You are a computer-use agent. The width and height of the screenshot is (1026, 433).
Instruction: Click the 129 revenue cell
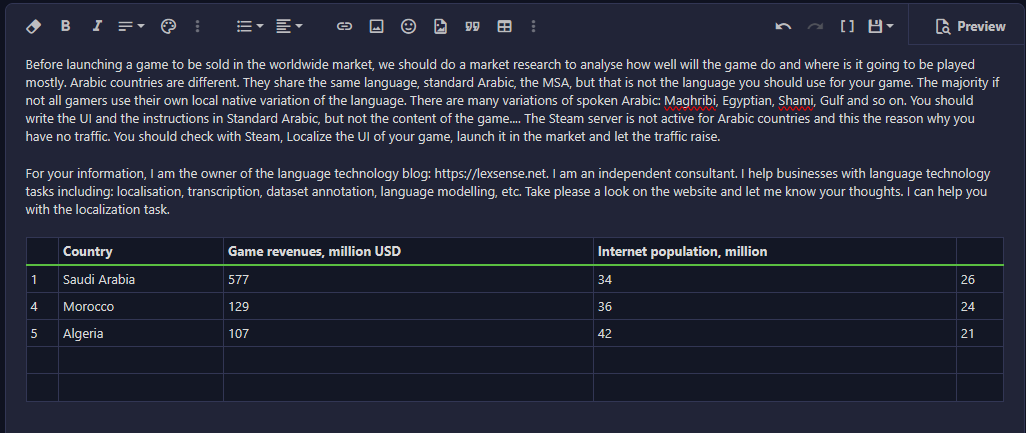pos(408,306)
